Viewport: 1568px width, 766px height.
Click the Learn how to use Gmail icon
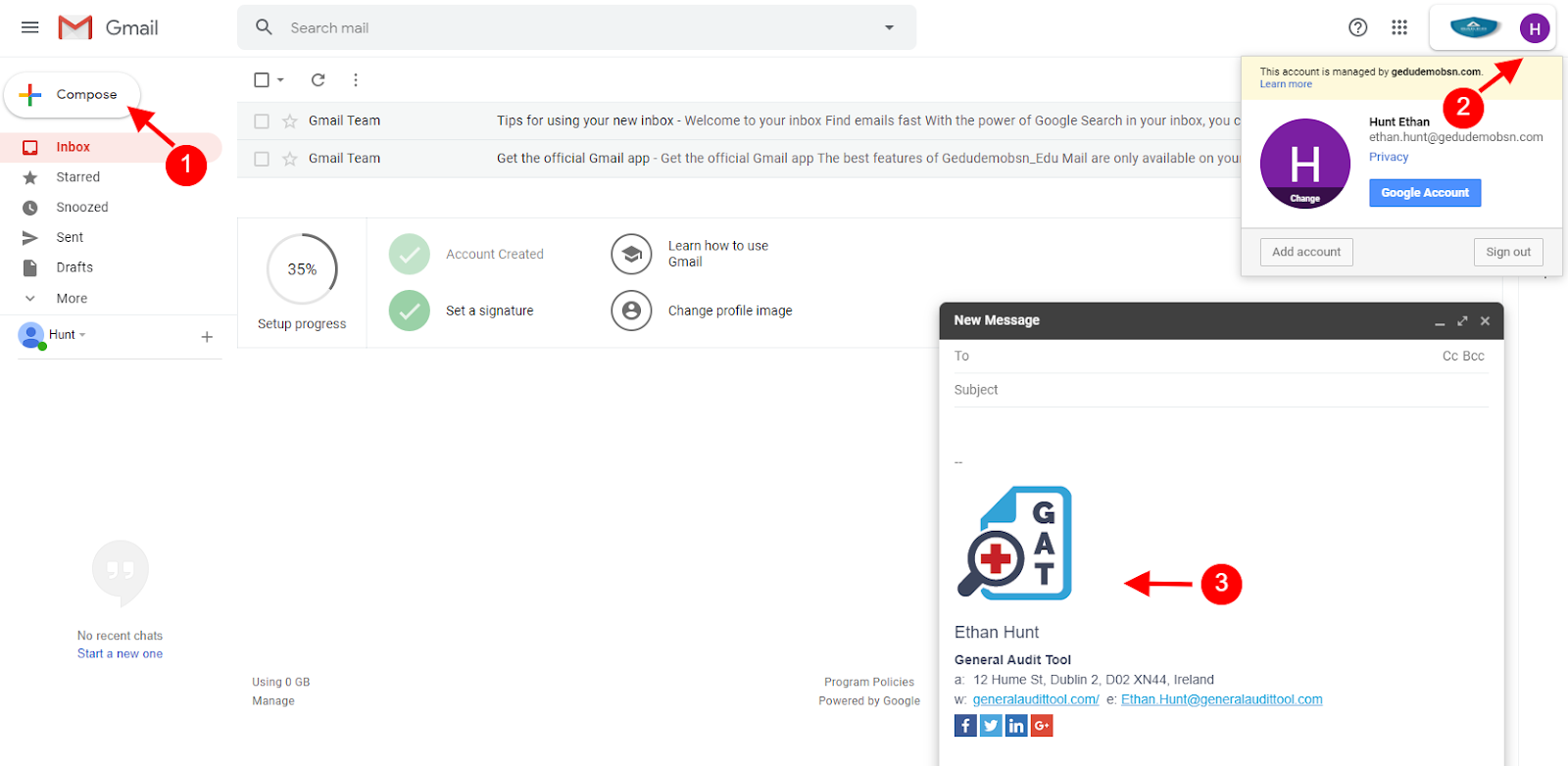[631, 254]
